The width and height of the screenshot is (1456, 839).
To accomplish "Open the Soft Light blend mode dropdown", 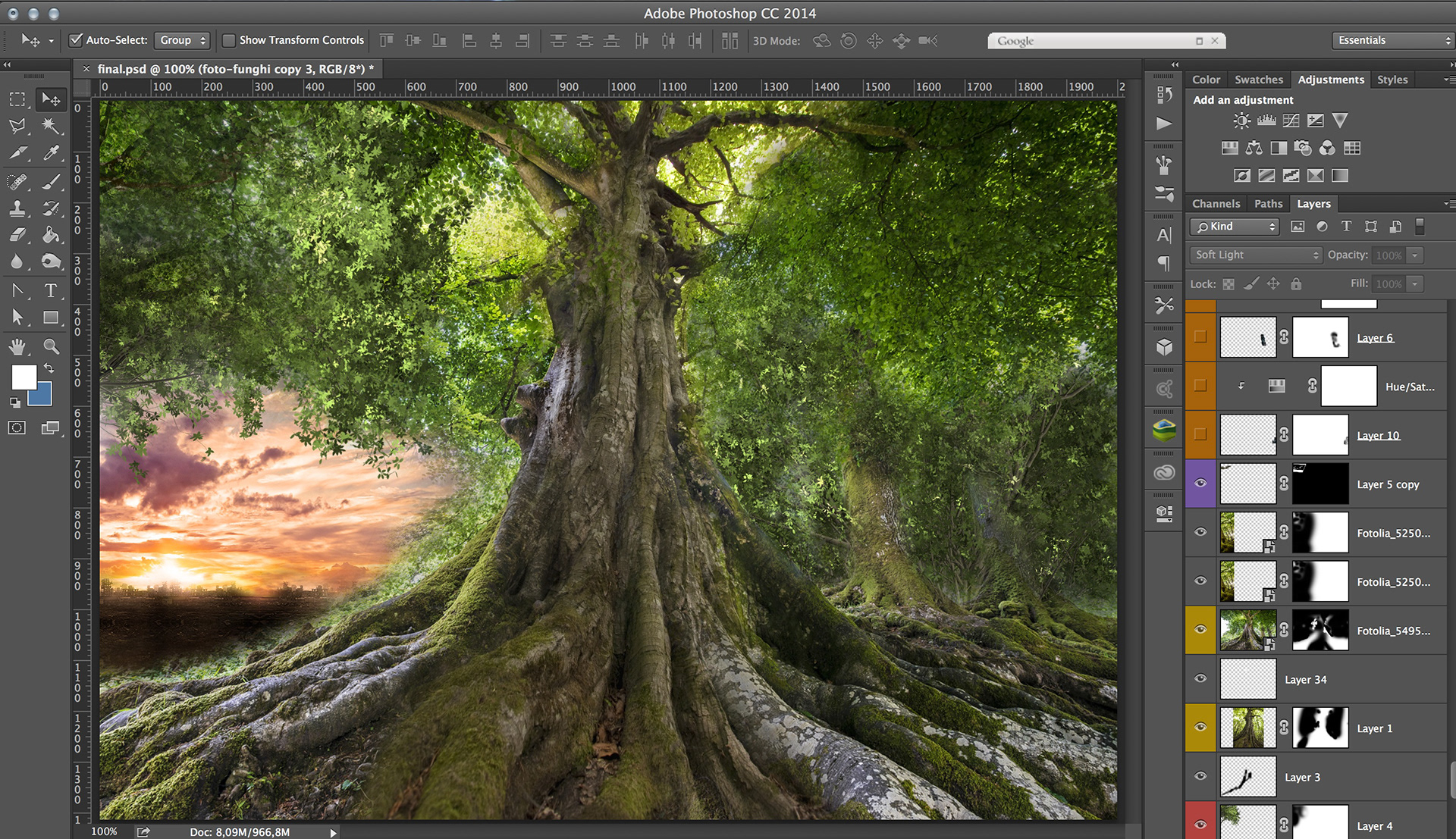I will (1256, 255).
